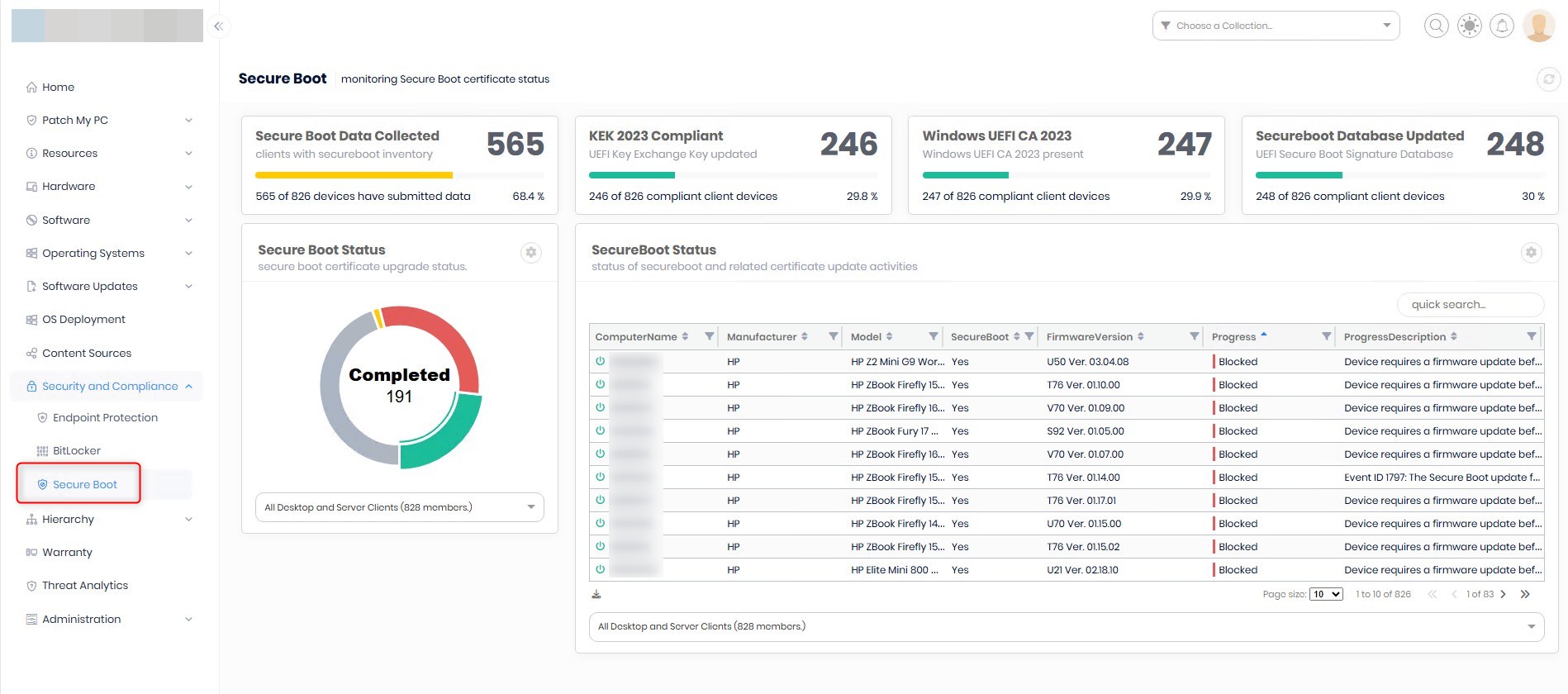Open filter on Manufacturer column
The height and width of the screenshot is (694, 1568).
coord(833,336)
